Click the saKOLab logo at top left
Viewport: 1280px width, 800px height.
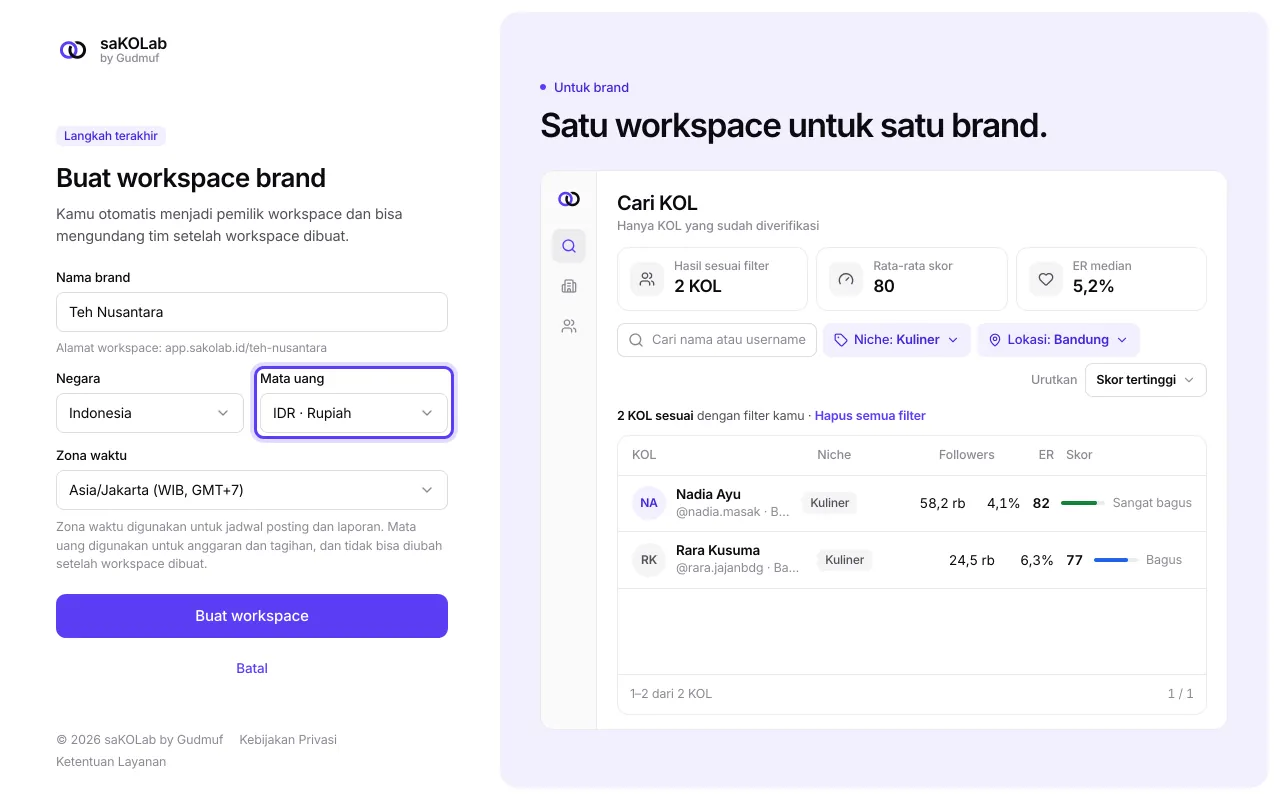73,50
